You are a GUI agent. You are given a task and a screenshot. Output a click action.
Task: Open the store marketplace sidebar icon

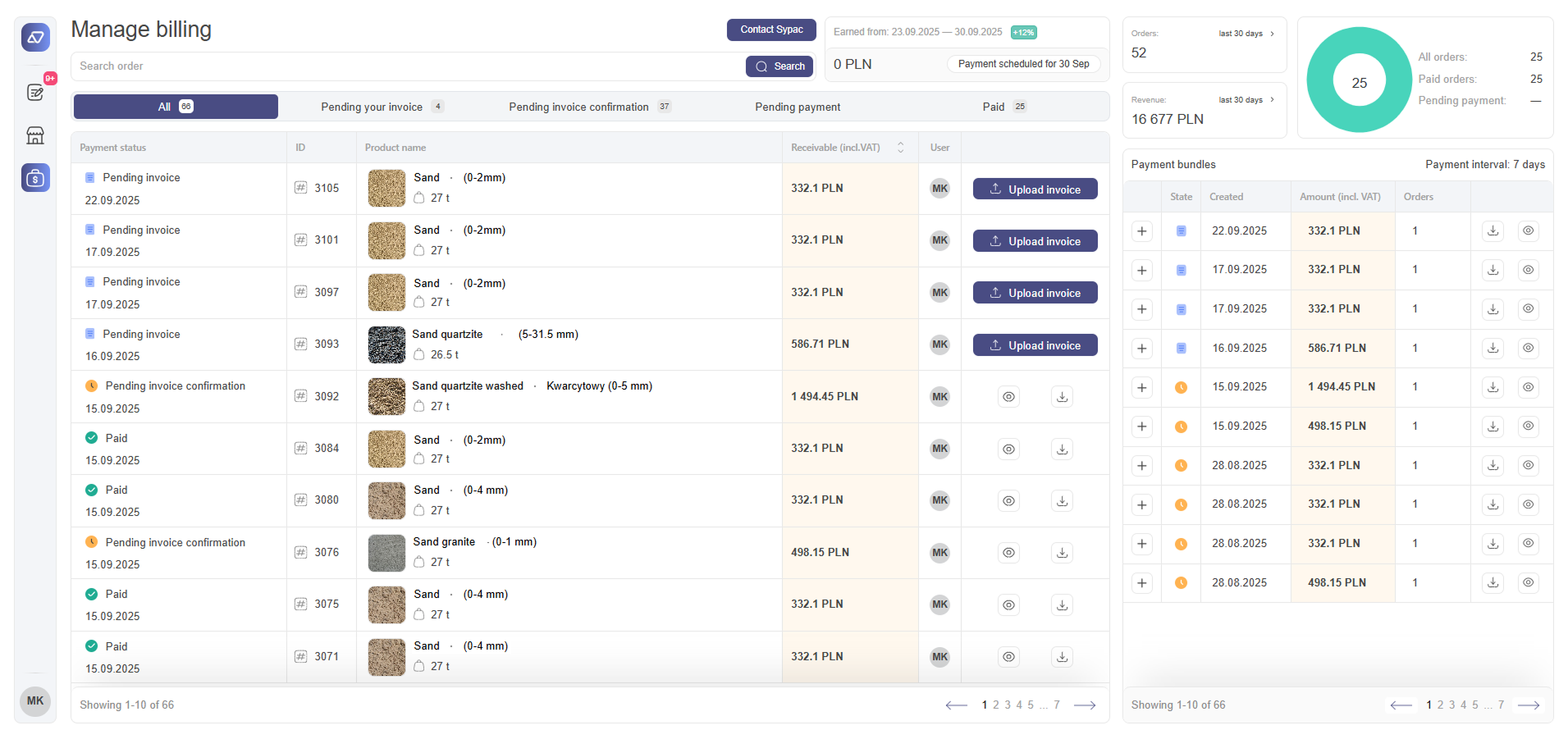[35, 135]
